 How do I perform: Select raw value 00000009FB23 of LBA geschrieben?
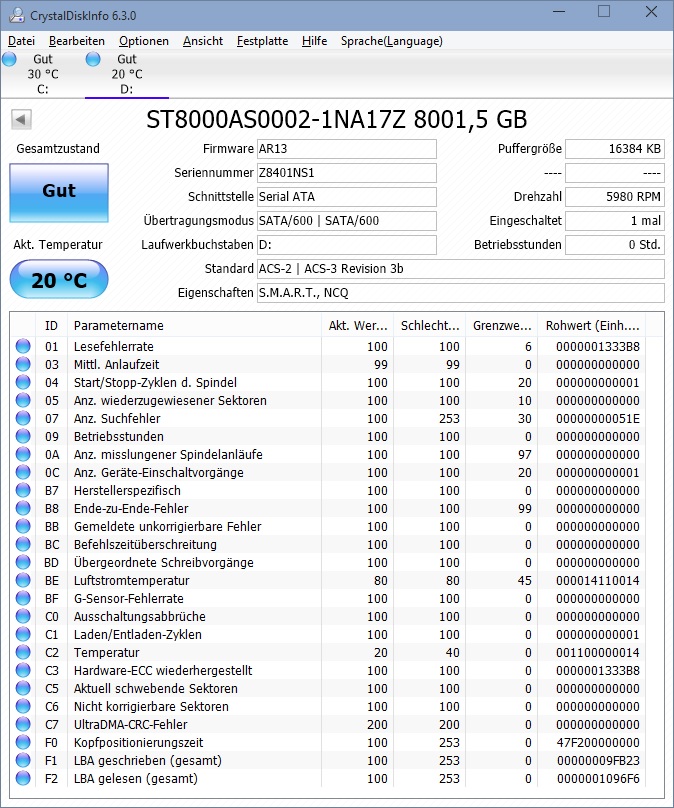click(x=598, y=761)
